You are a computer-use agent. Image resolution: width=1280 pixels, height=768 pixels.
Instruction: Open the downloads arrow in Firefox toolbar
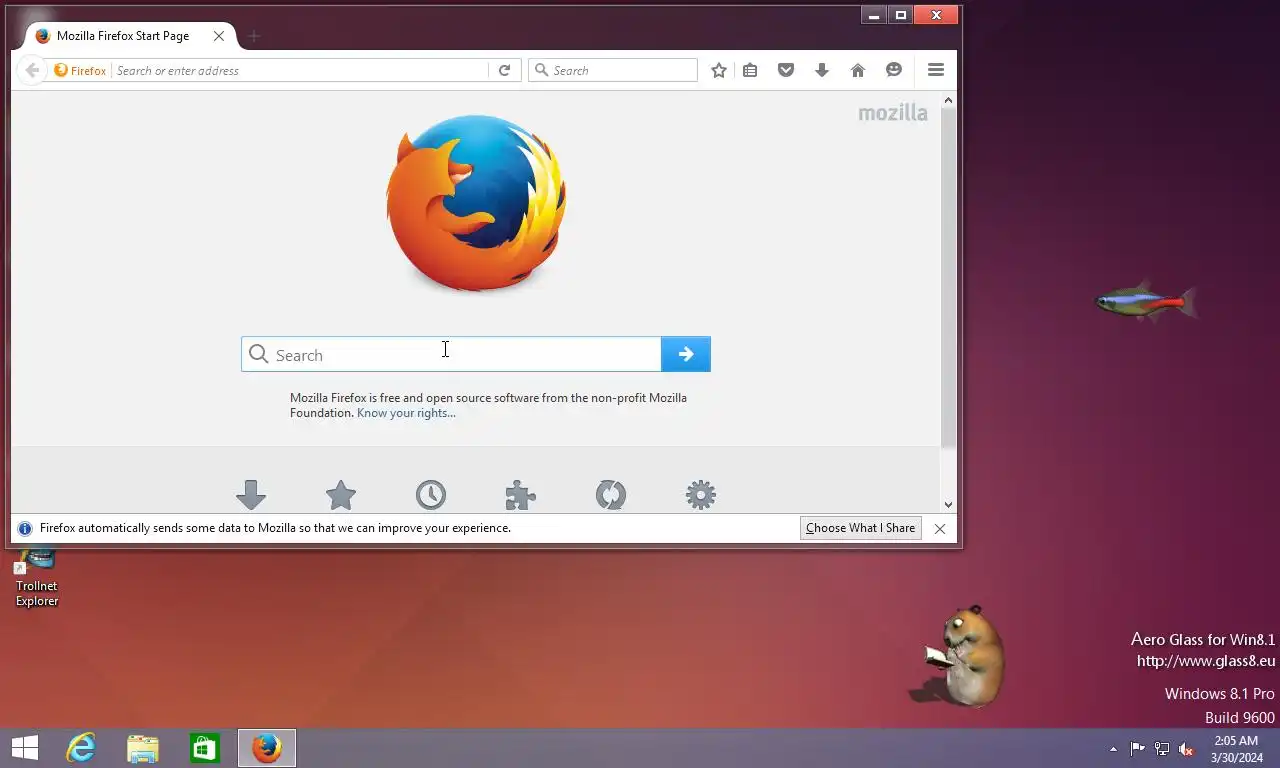pyautogui.click(x=822, y=70)
